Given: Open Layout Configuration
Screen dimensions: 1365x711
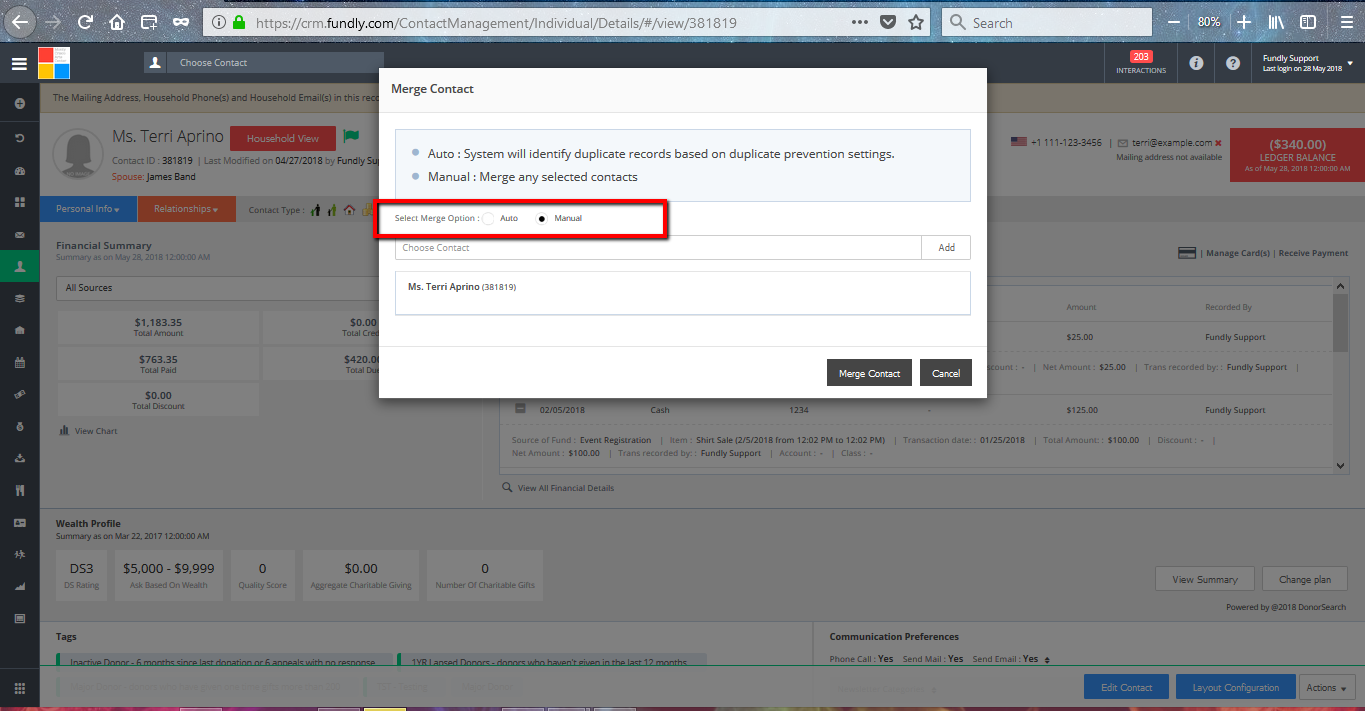Looking at the screenshot, I should (1235, 687).
